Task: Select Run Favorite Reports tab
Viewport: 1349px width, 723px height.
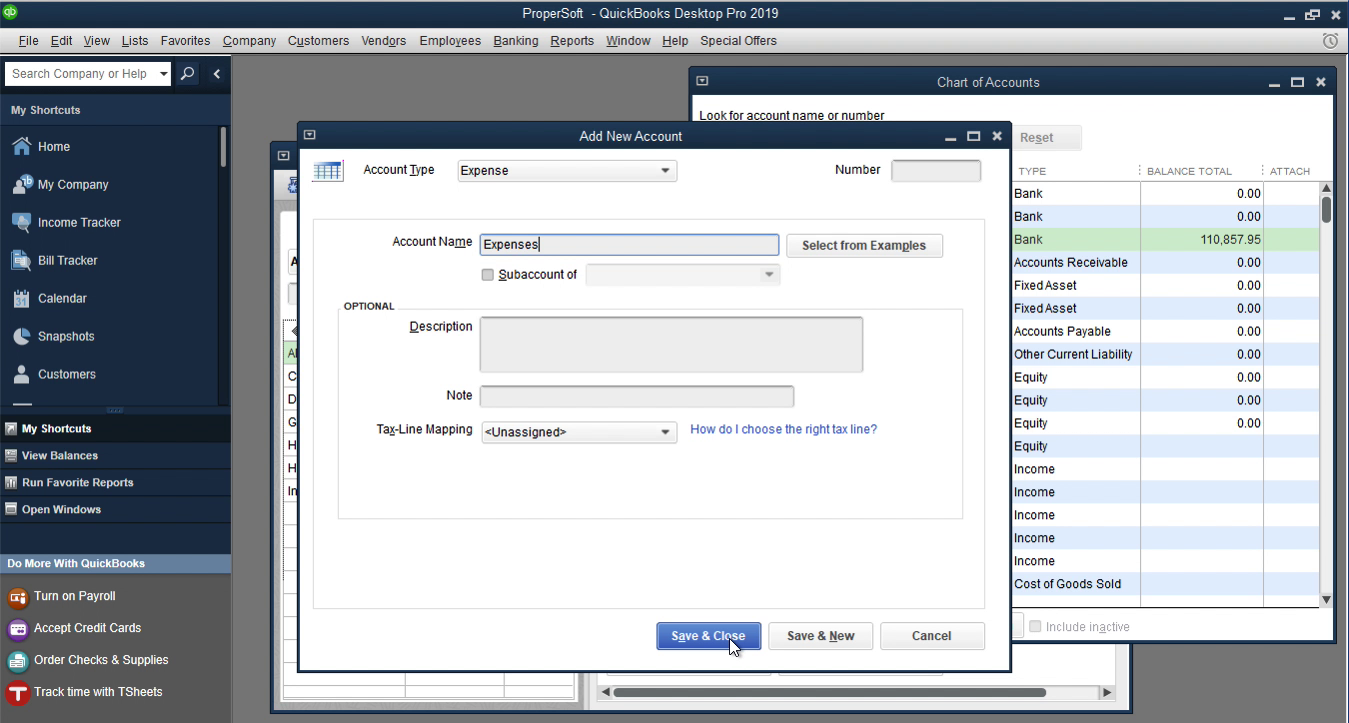Action: (x=115, y=482)
